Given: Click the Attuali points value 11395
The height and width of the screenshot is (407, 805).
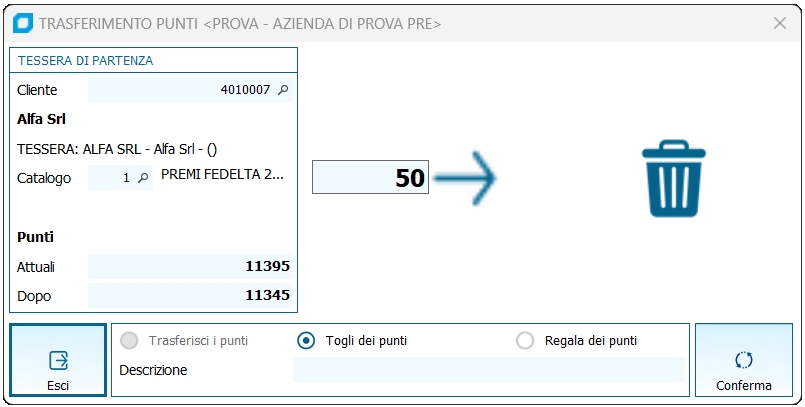Looking at the screenshot, I should click(190, 267).
